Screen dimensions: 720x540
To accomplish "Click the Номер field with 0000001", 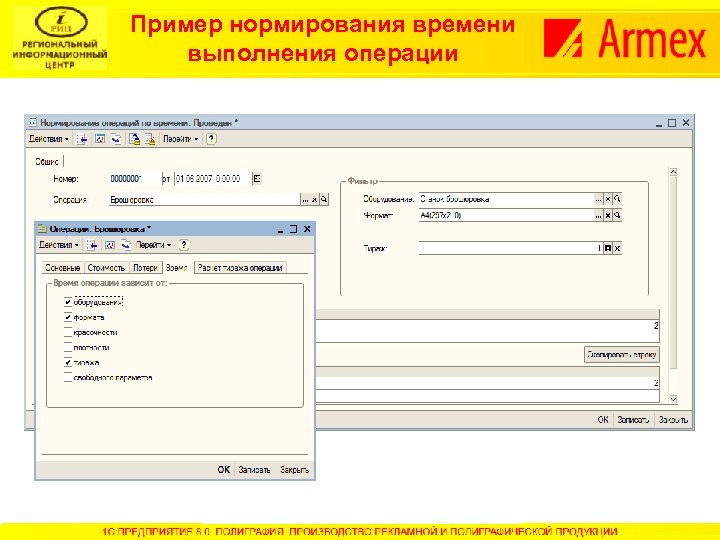I will [135, 179].
